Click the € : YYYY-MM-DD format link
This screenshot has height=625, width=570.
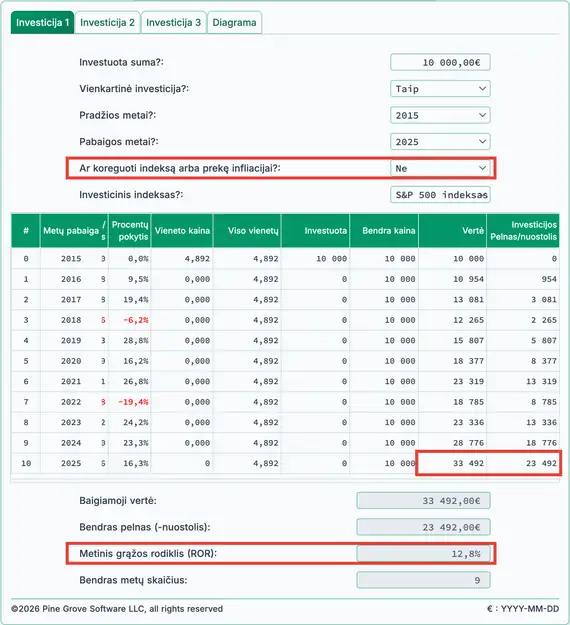[523, 609]
